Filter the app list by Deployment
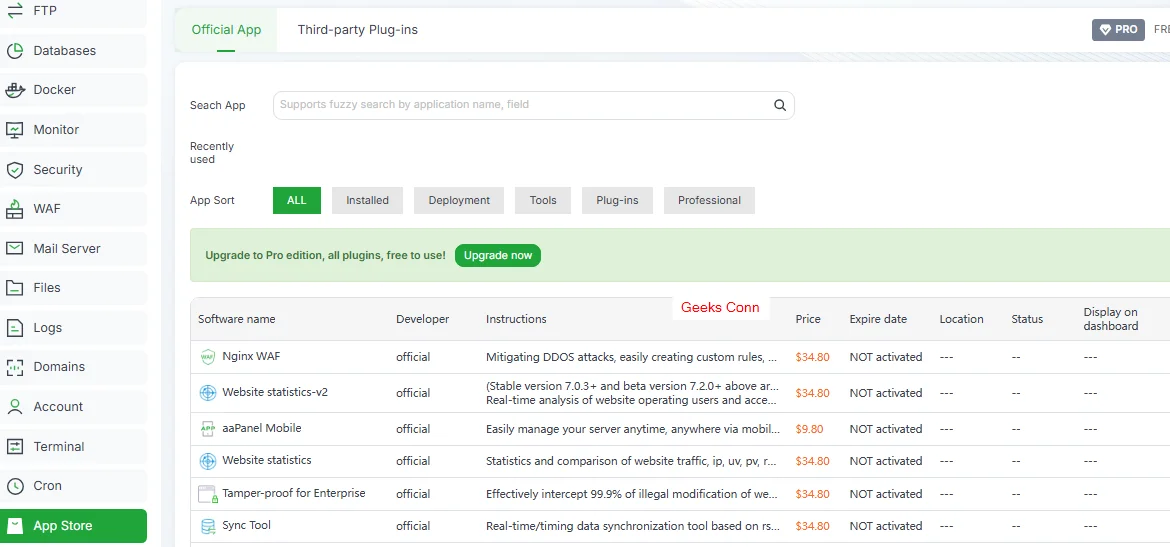The height and width of the screenshot is (547, 1170). click(x=459, y=200)
